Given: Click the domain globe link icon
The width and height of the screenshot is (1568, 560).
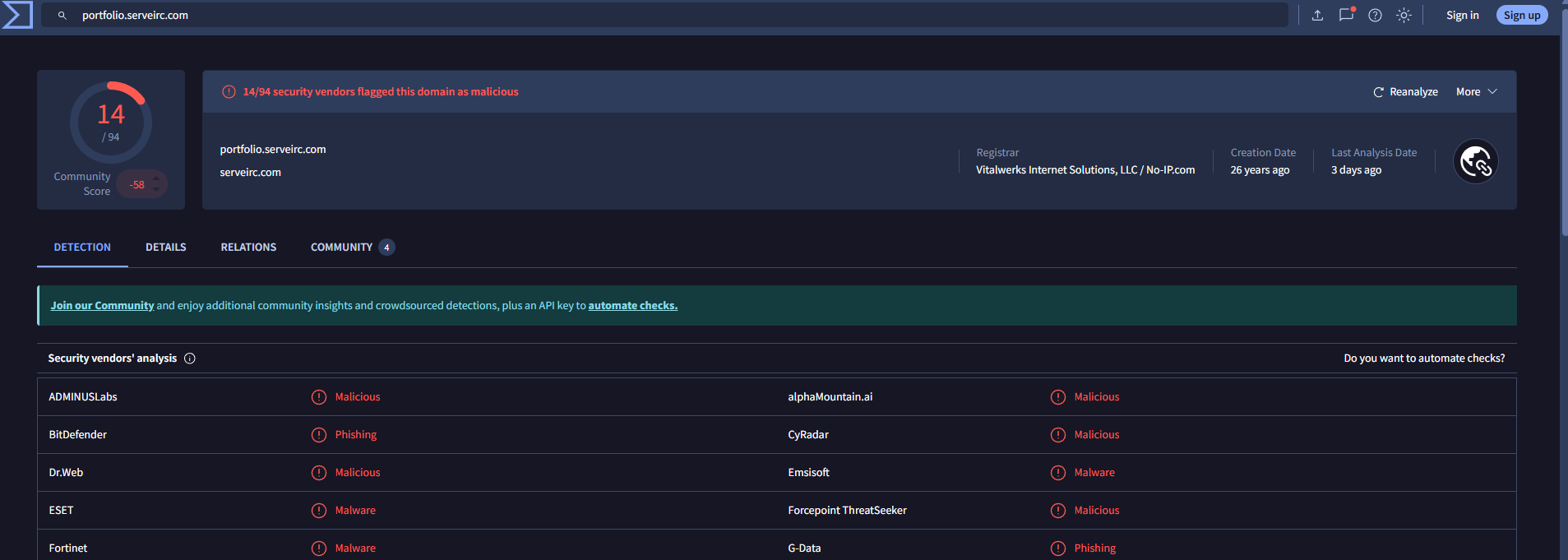Looking at the screenshot, I should (x=1476, y=161).
